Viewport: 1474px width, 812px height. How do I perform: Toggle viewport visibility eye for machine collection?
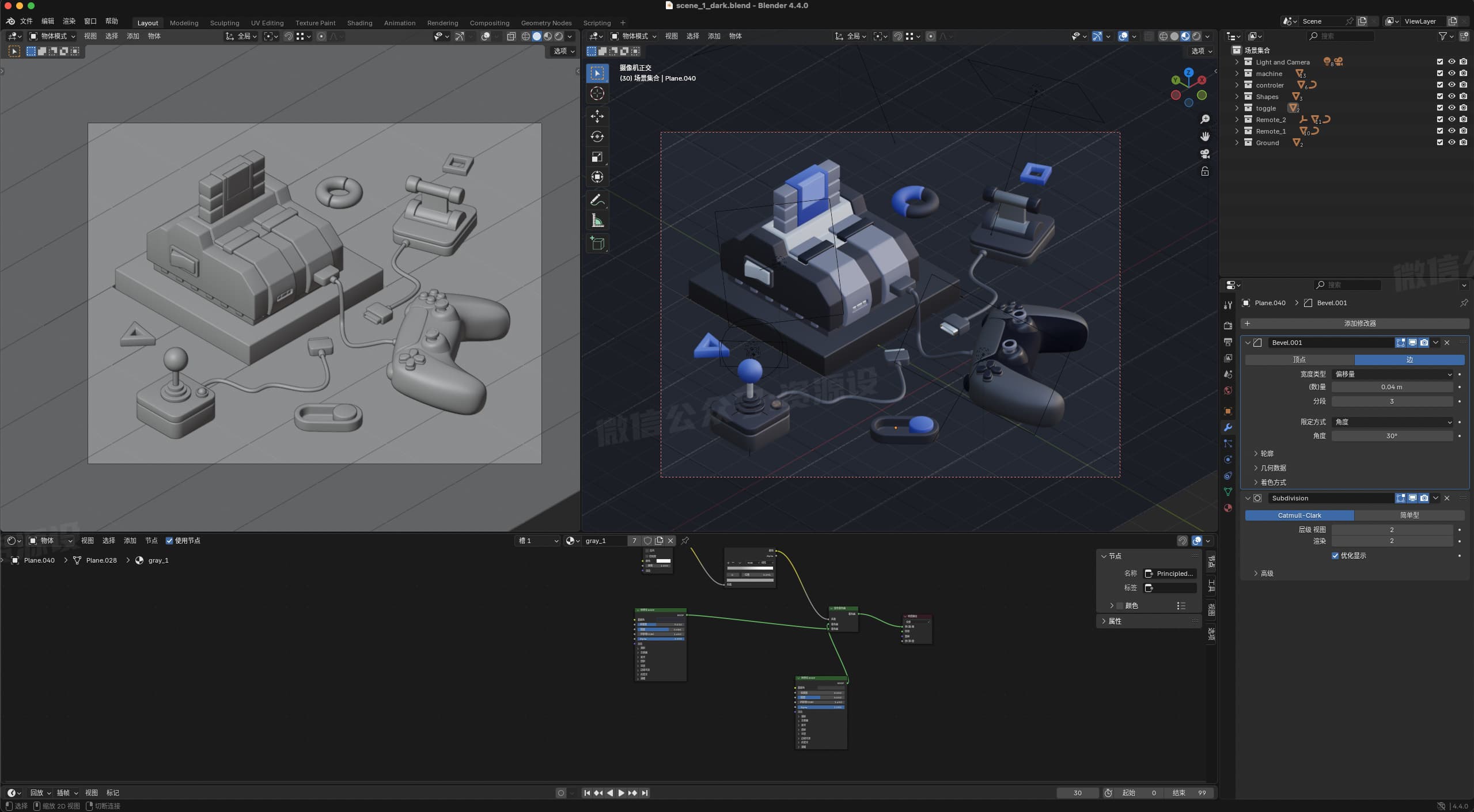[x=1452, y=73]
